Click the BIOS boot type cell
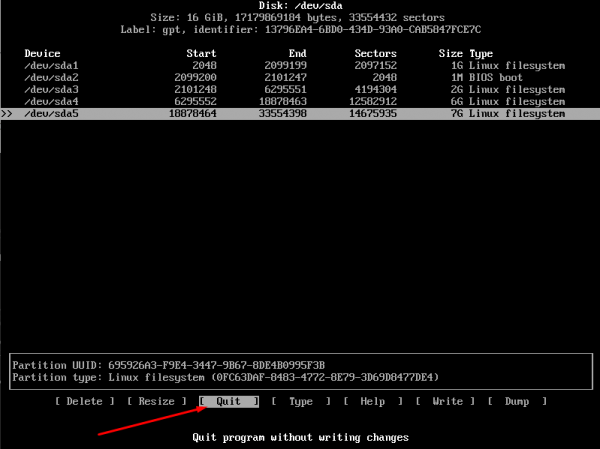The width and height of the screenshot is (600, 449). pos(496,77)
